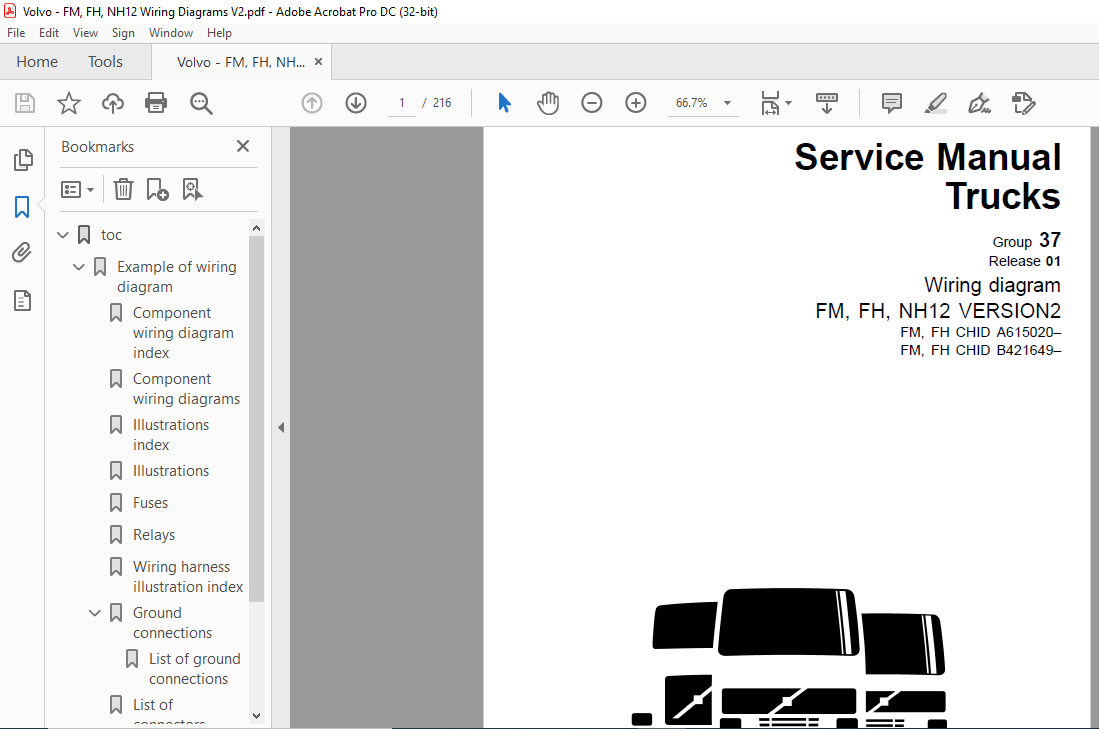Open the add comment sticky note tool
The image size is (1099, 729).
coord(891,103)
